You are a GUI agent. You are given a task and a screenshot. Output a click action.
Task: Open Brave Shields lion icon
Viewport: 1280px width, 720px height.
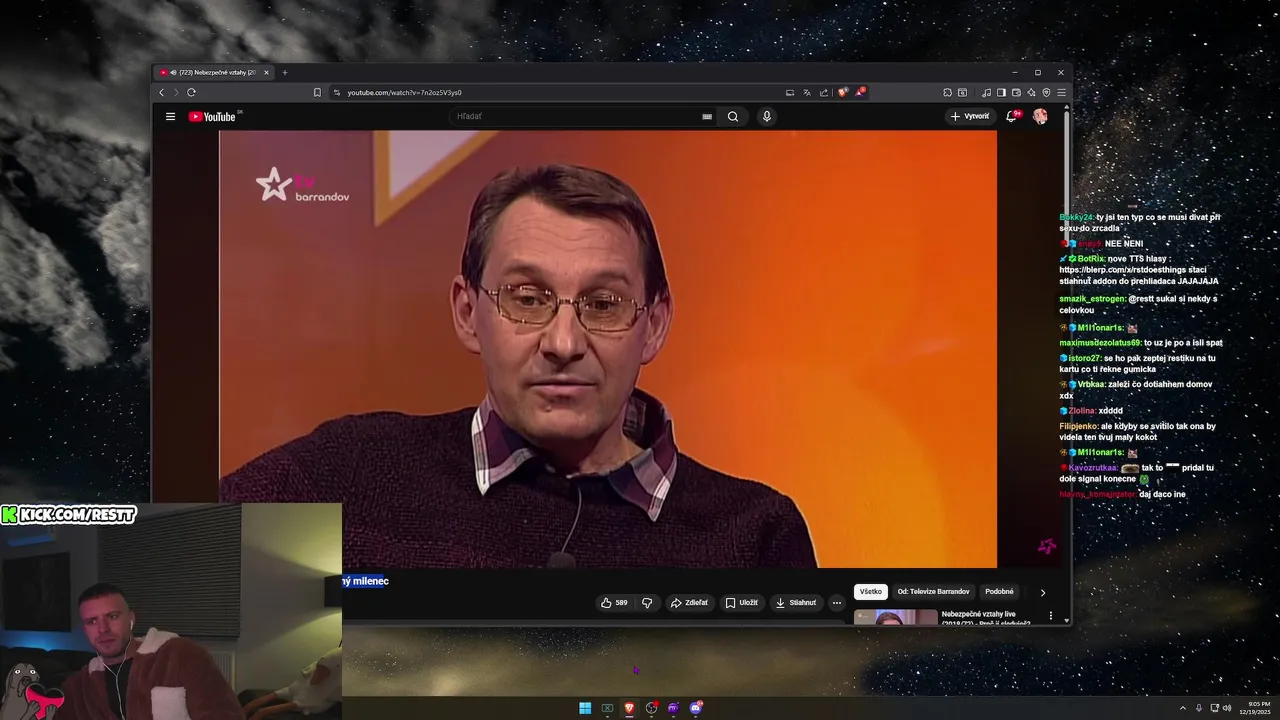click(x=843, y=92)
